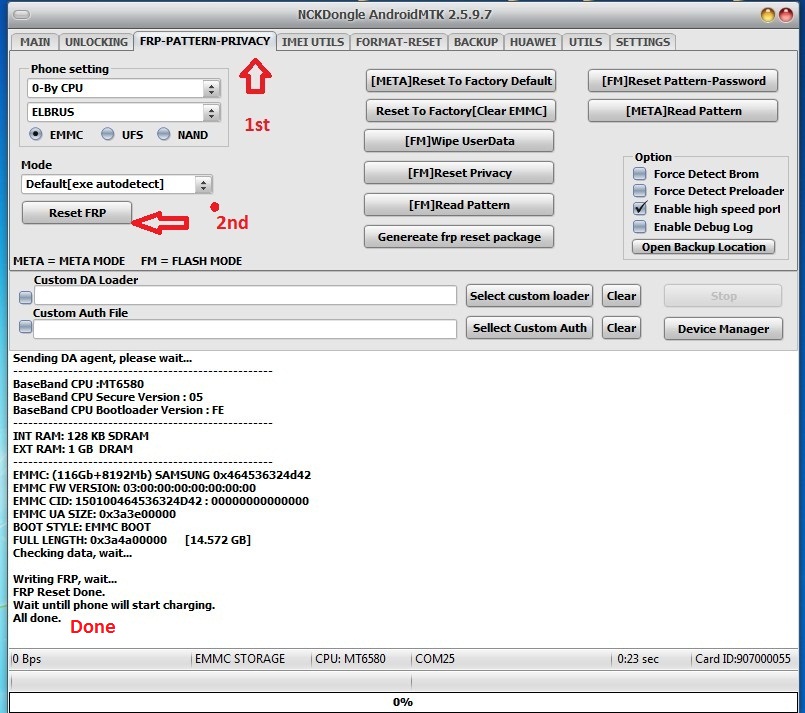Click Reset To Factory[Clear EMMC]
Image resolution: width=805 pixels, height=713 pixels.
461,111
